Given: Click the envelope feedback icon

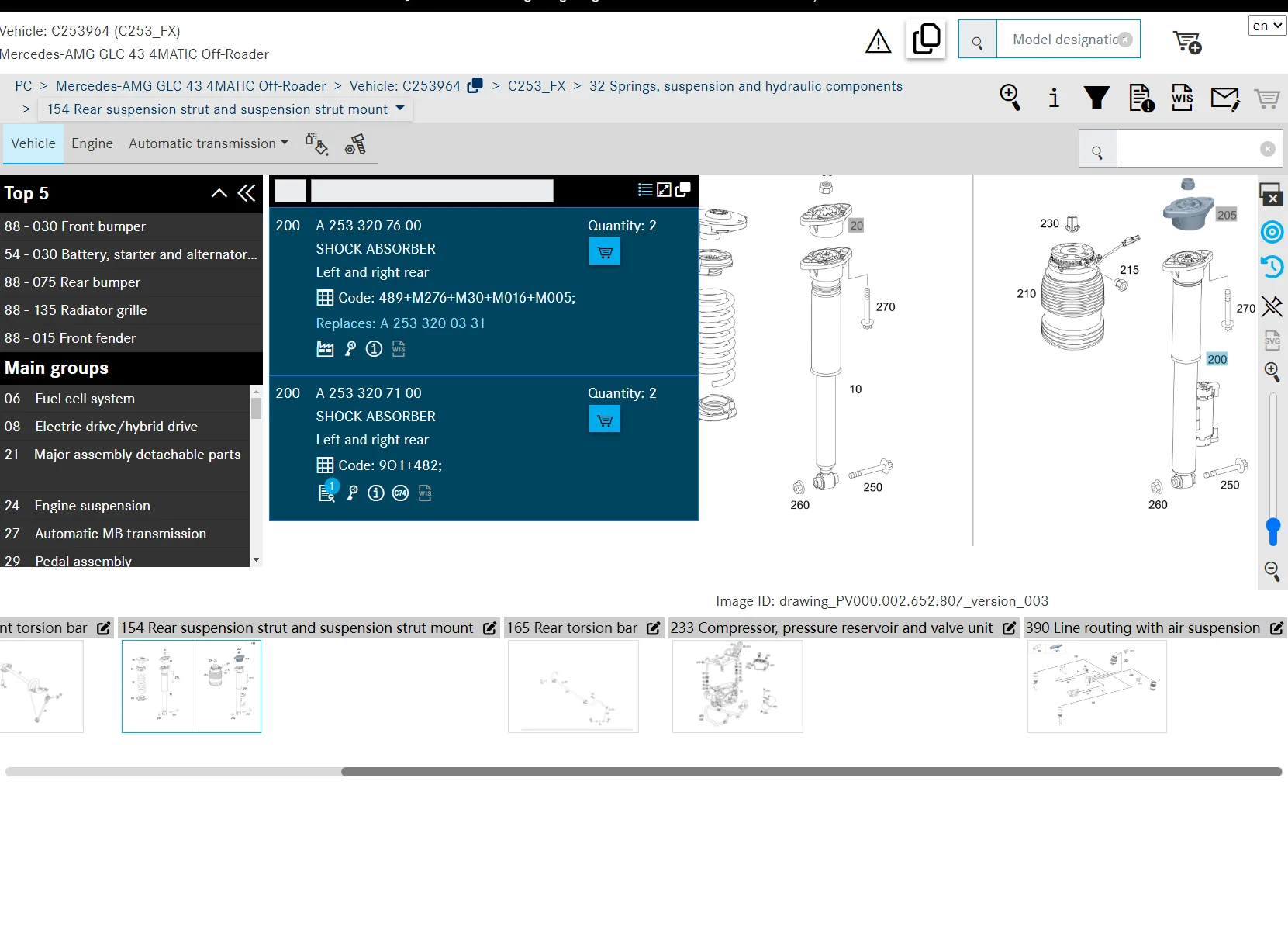Looking at the screenshot, I should (1225, 99).
